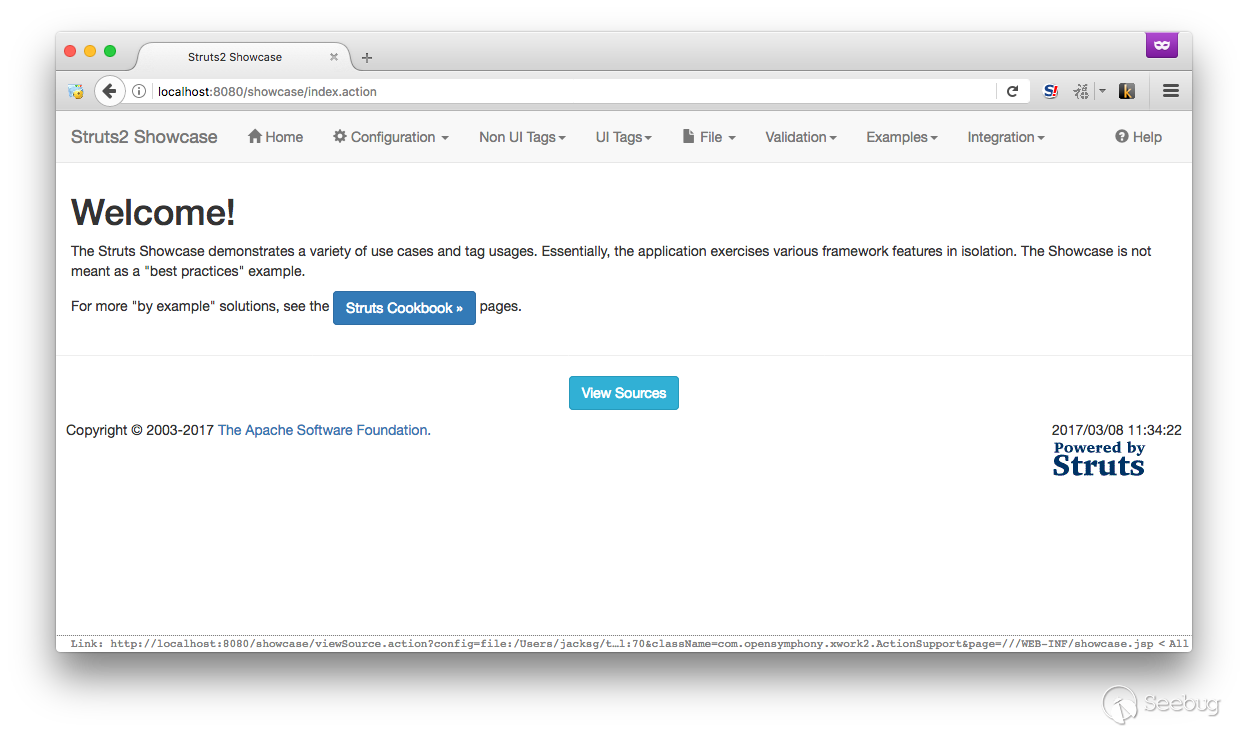Reload the page with the refresh icon
Image resolution: width=1248 pixels, height=732 pixels.
pyautogui.click(x=1012, y=91)
